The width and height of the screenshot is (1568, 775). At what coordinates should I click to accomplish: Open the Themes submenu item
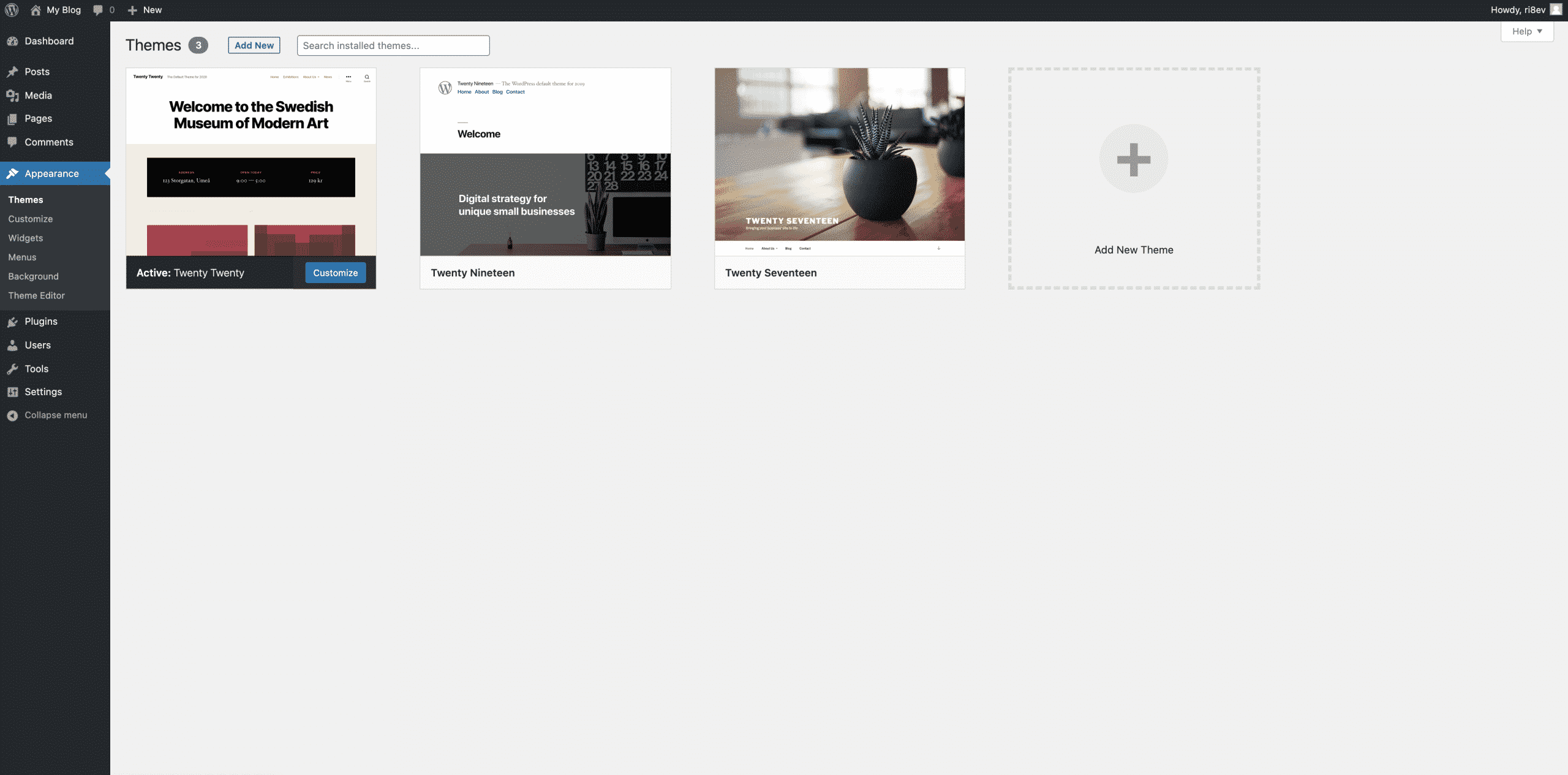pyautogui.click(x=26, y=200)
